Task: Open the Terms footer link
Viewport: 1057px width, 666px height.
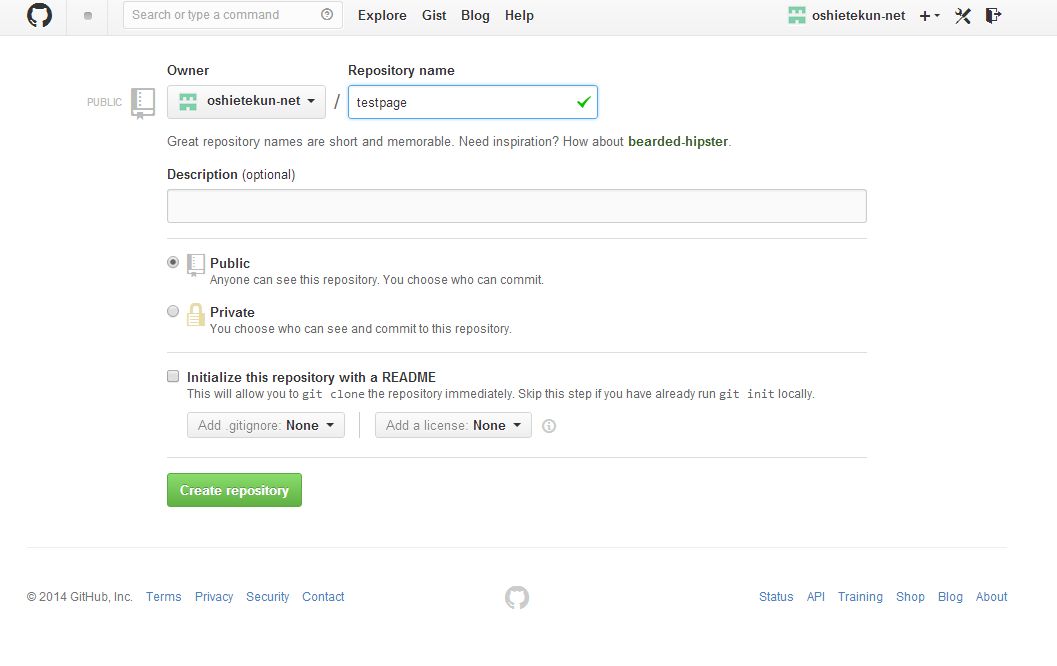Action: point(164,597)
